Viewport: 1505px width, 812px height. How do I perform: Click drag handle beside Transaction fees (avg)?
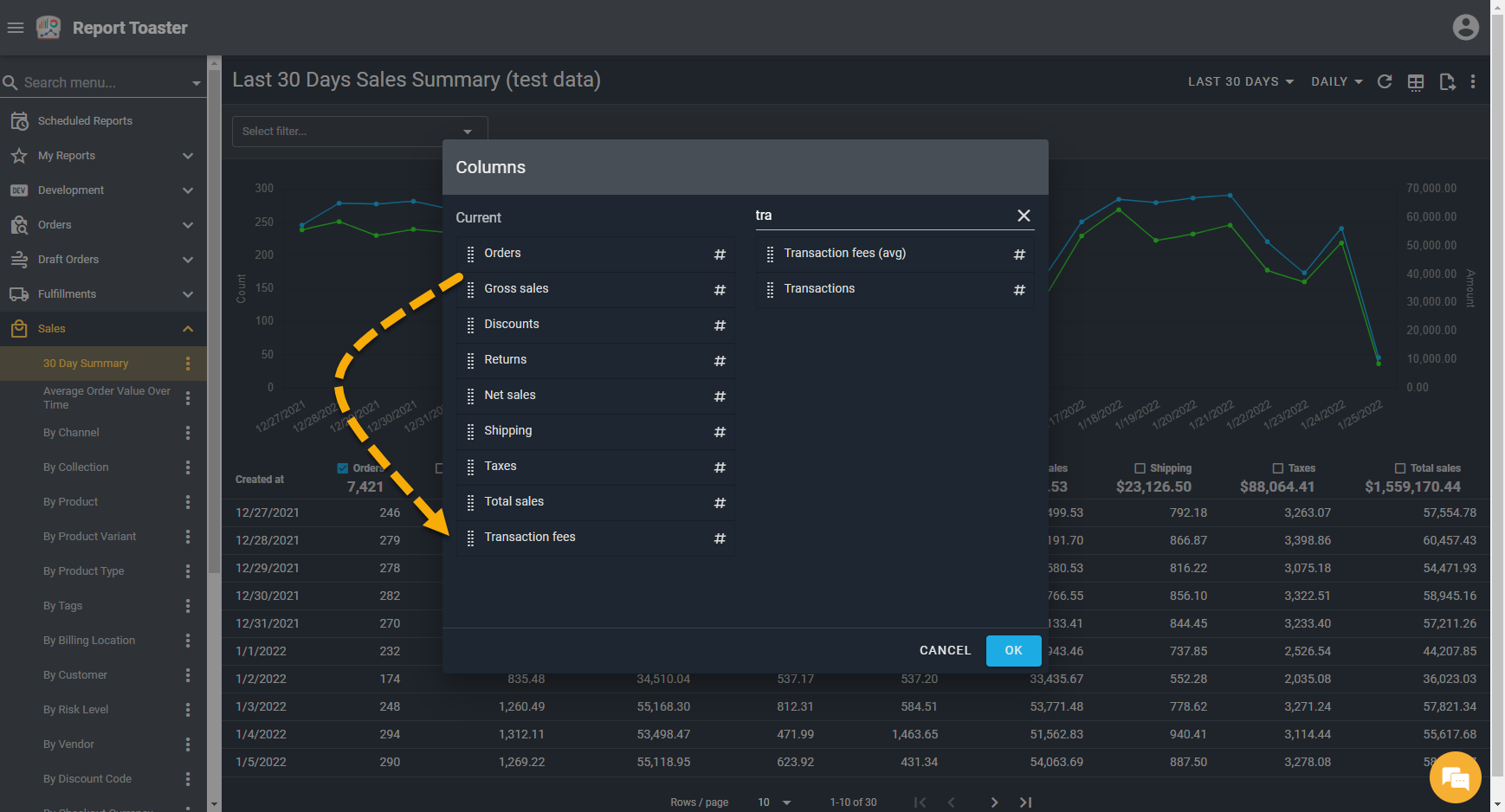(770, 254)
